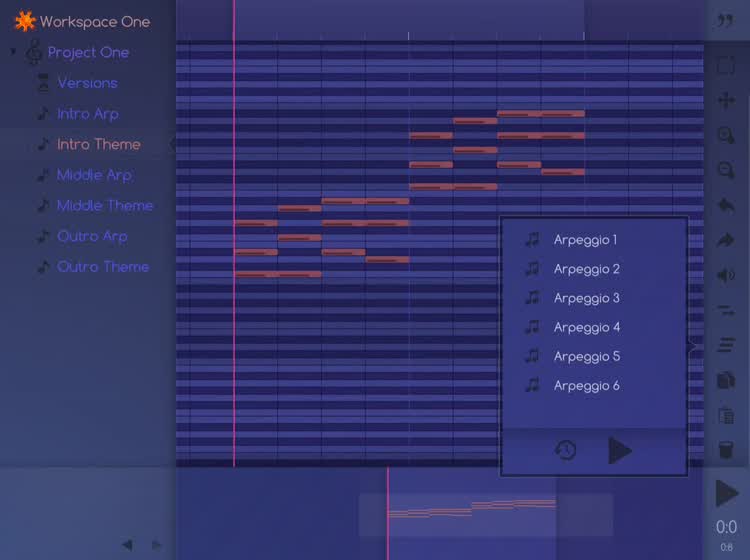Activate the drag and move tool
The image size is (750, 560).
pos(726,100)
